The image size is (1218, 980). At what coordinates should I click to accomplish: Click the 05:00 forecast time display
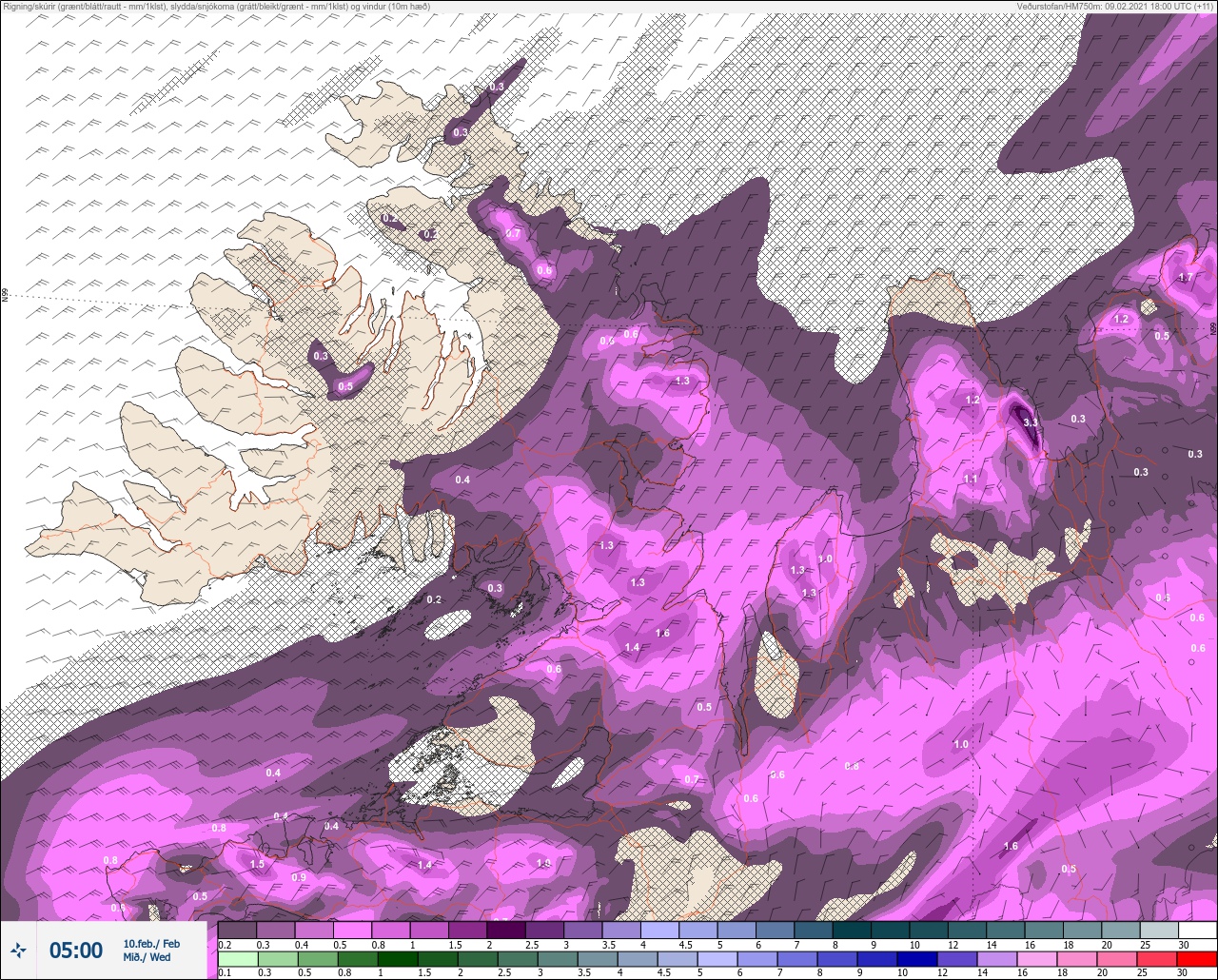(x=75, y=951)
